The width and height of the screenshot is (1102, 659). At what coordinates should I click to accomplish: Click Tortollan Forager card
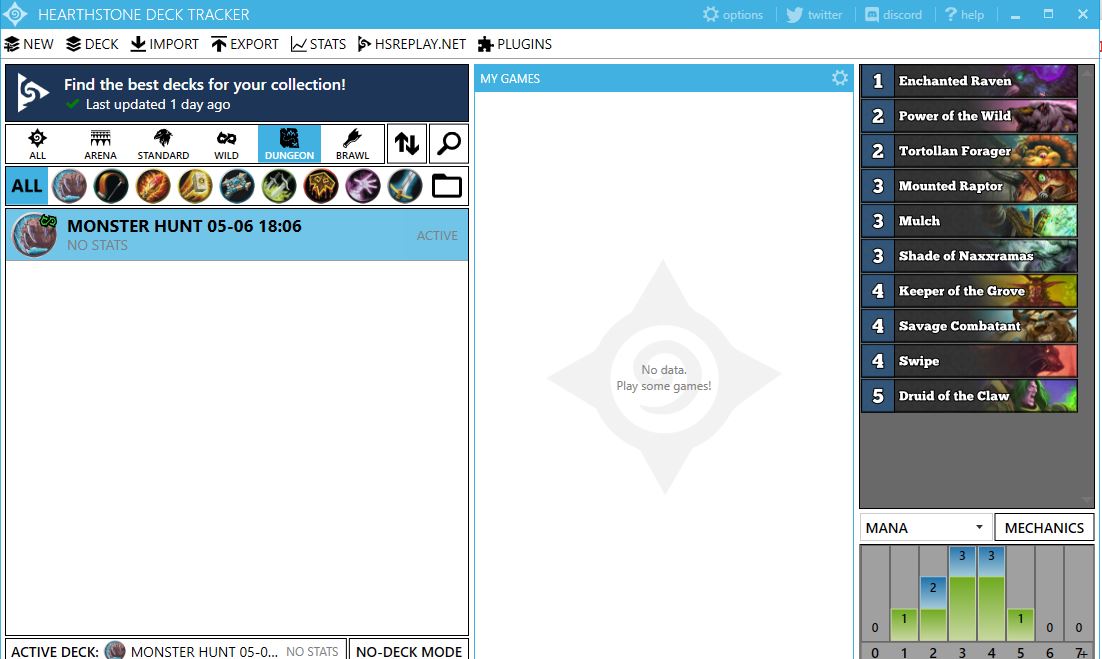click(x=969, y=151)
